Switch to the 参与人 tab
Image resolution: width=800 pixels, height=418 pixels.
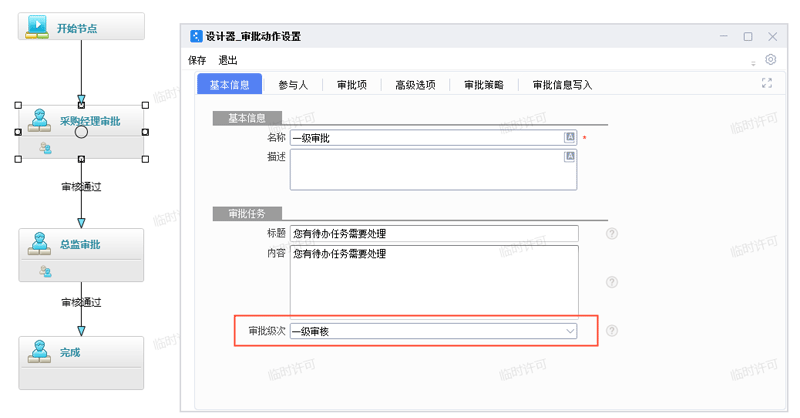[293, 85]
